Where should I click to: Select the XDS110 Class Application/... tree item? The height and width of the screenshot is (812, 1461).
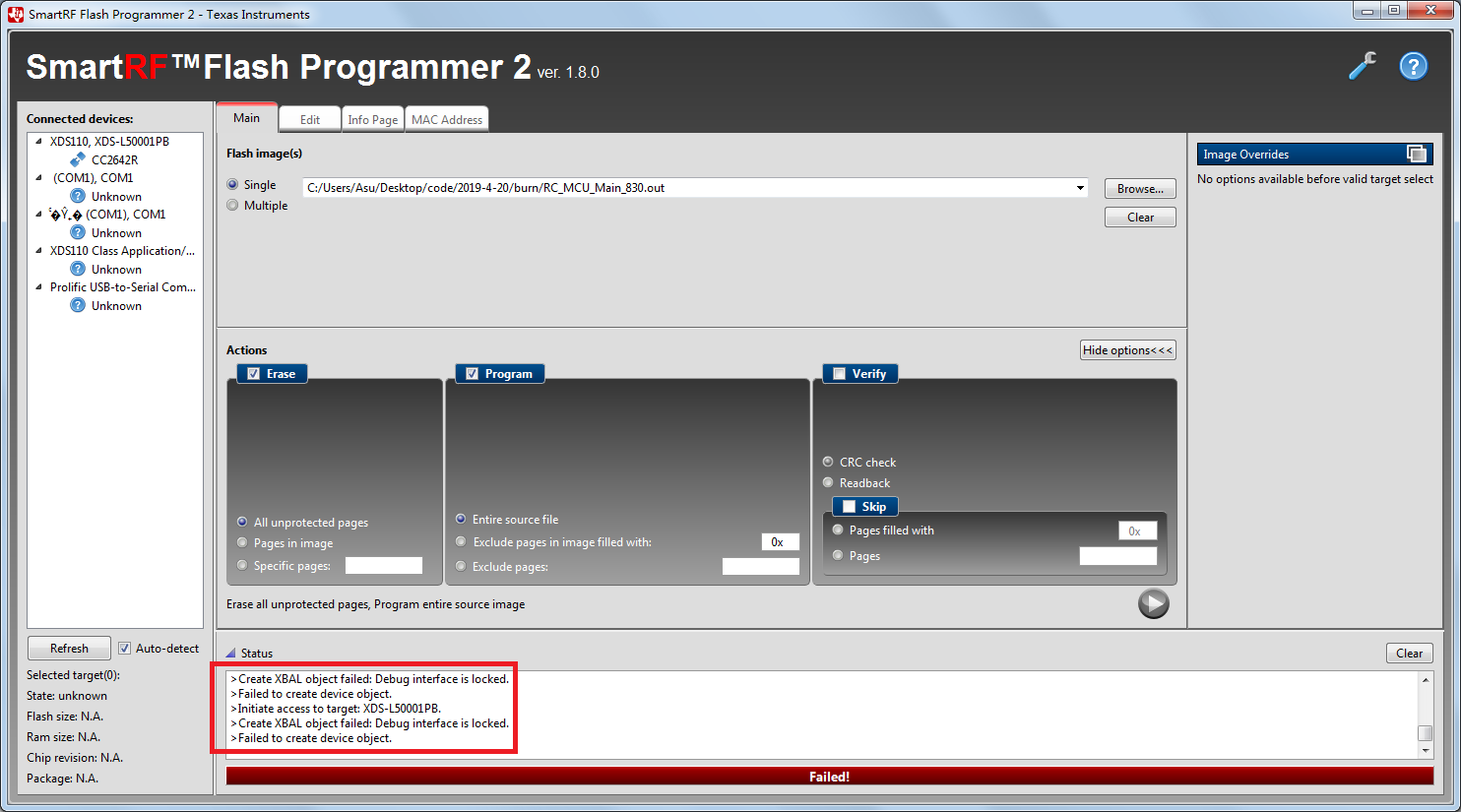tap(122, 250)
